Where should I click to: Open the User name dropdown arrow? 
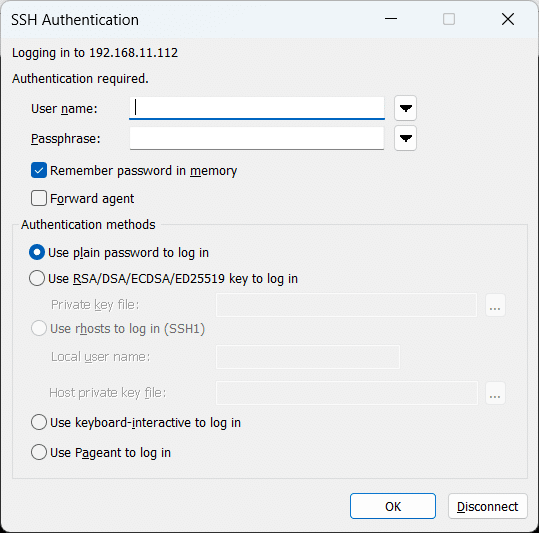point(406,108)
